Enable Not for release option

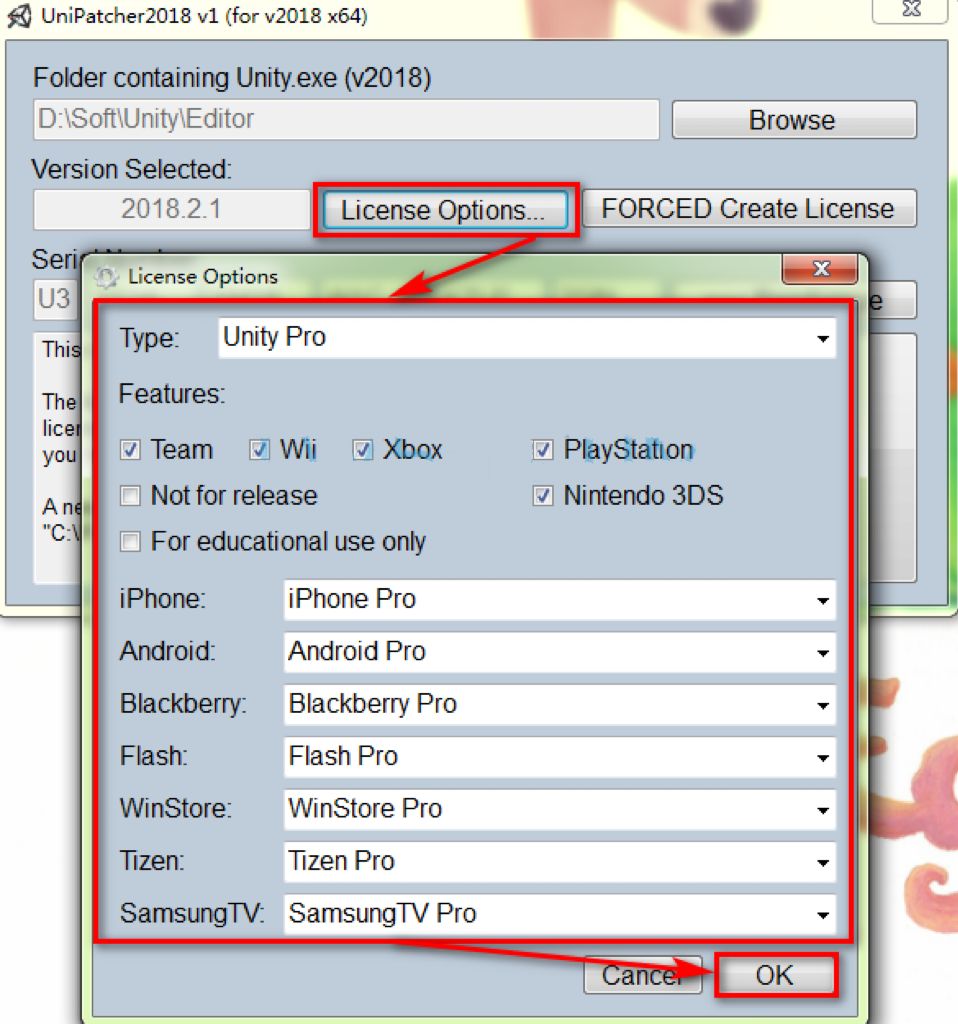[130, 496]
